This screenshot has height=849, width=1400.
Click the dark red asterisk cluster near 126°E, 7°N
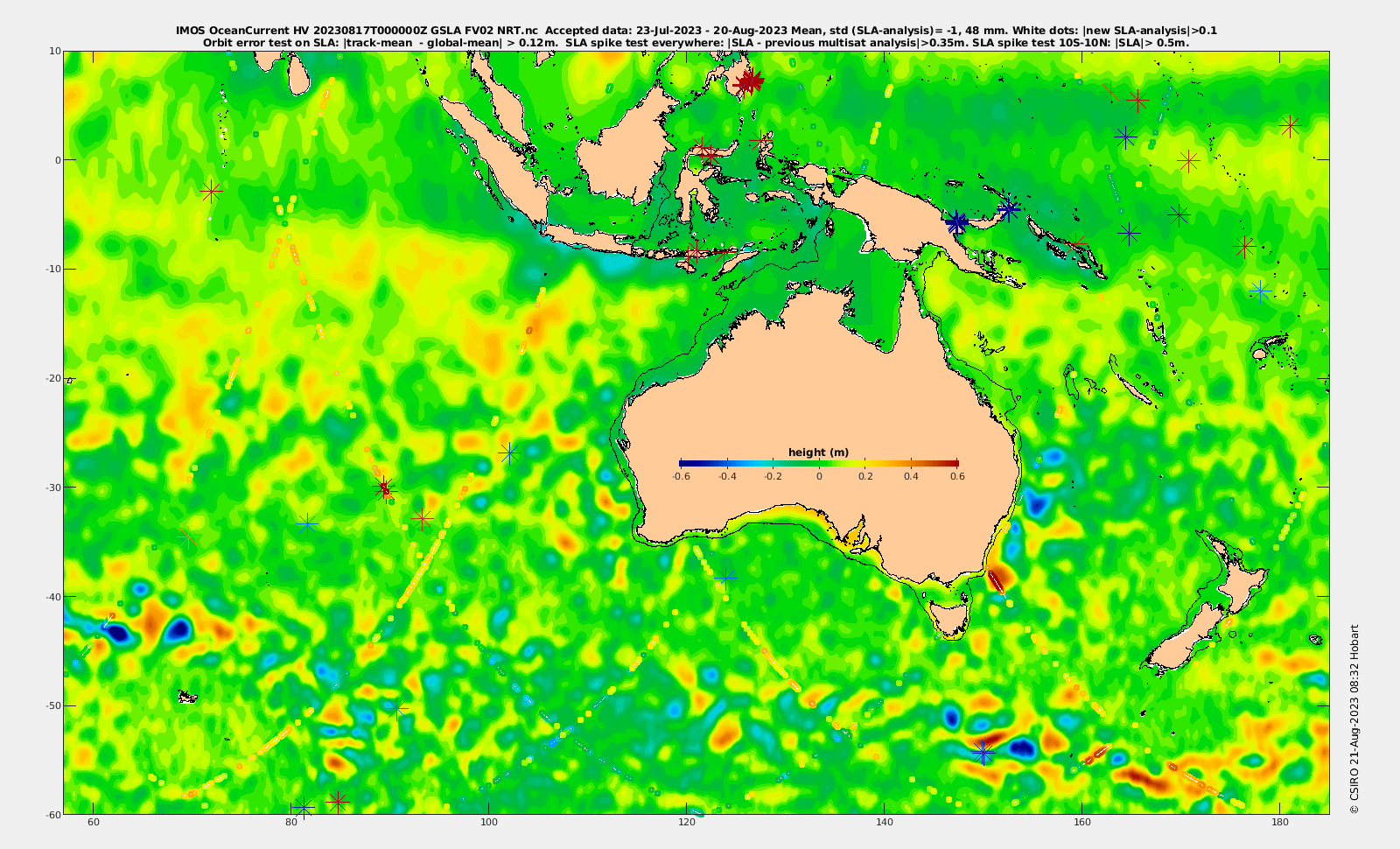[749, 82]
